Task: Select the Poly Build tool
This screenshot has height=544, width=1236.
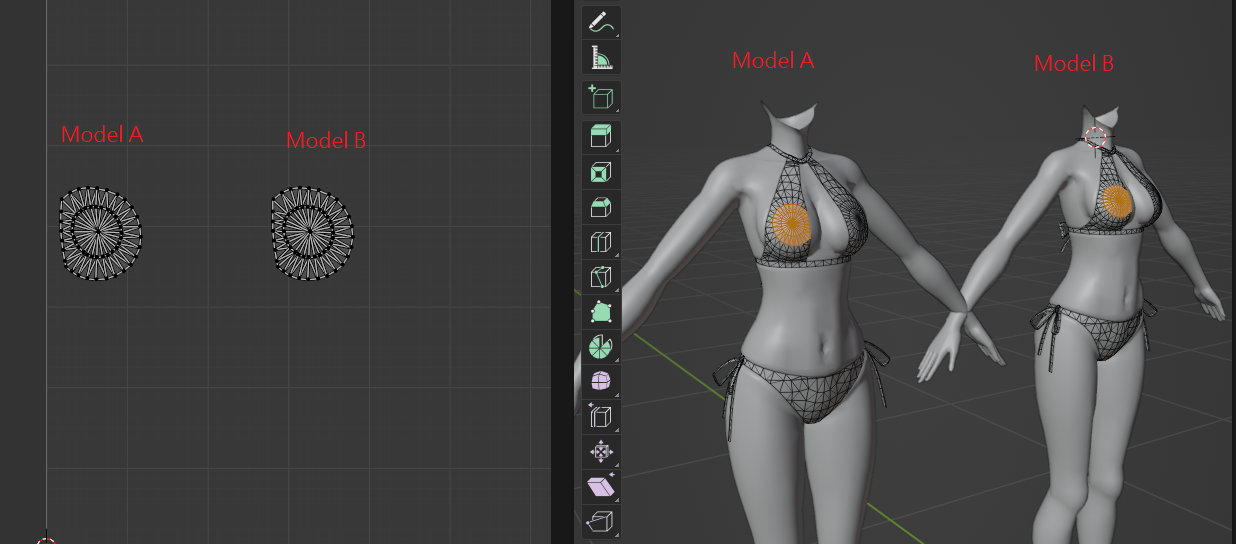Action: [x=601, y=312]
